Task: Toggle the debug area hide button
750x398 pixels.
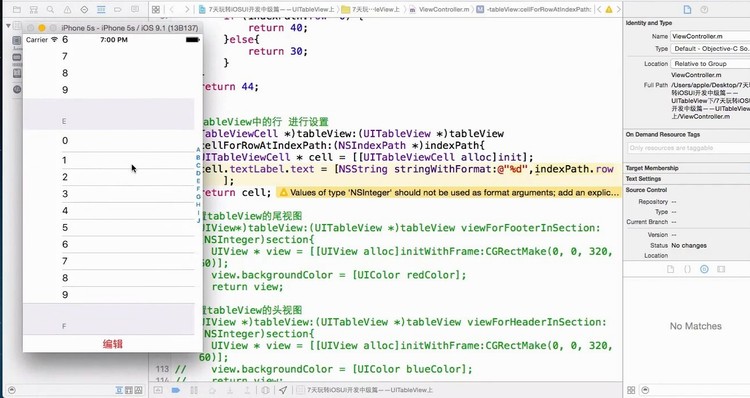Action: [158, 390]
